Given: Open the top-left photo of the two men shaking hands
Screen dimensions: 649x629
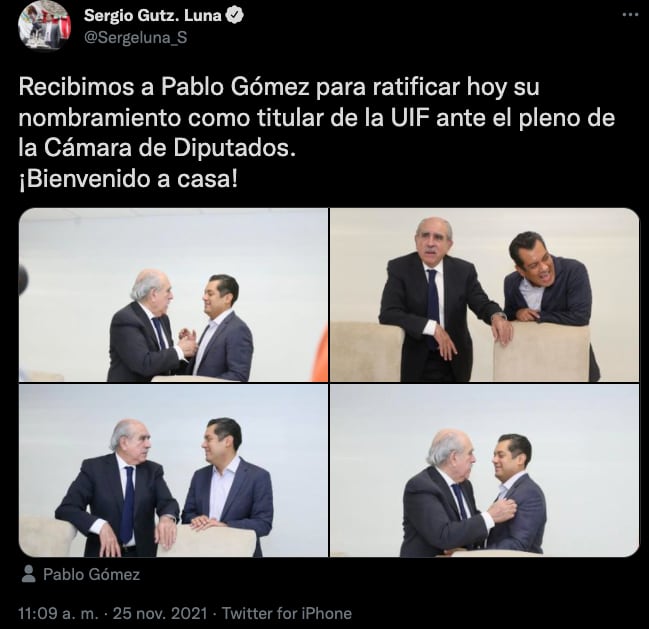Looking at the screenshot, I should (173, 295).
